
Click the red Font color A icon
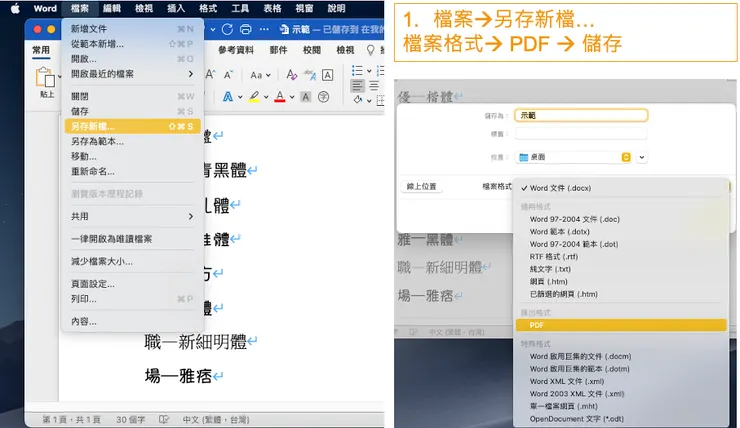280,97
